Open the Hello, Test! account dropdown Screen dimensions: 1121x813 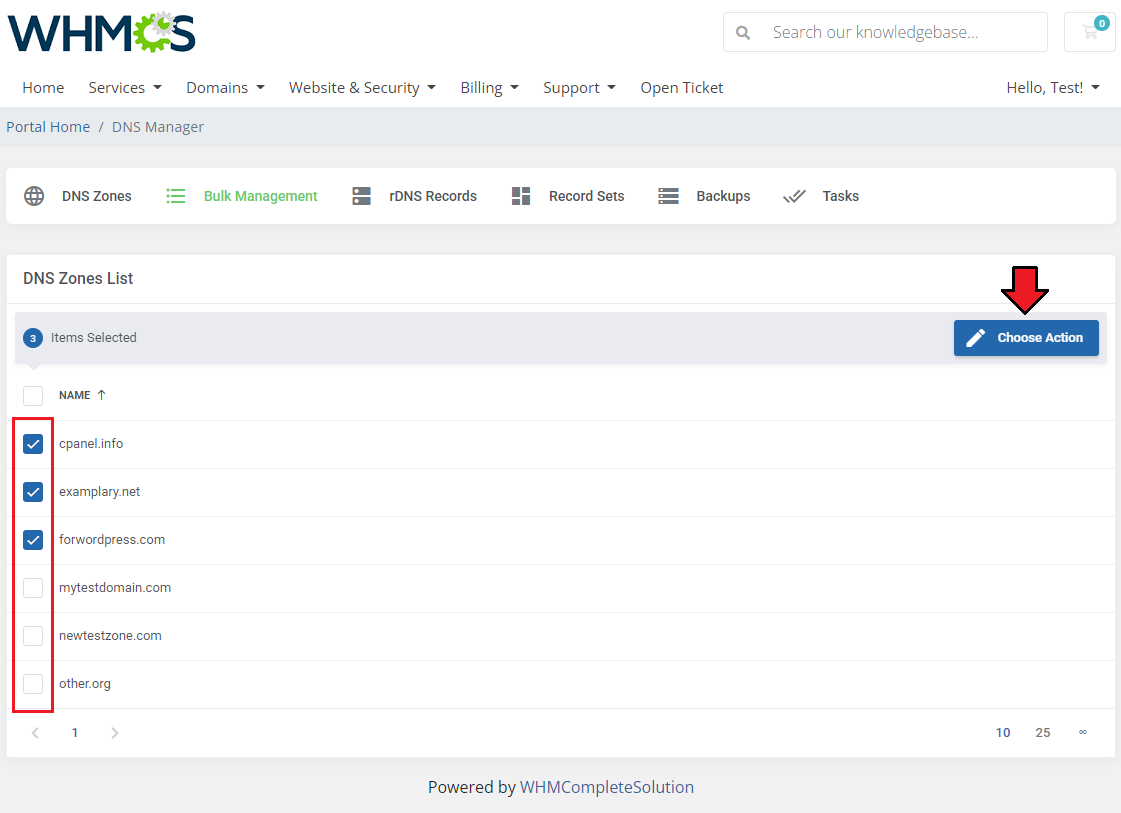tap(1052, 87)
